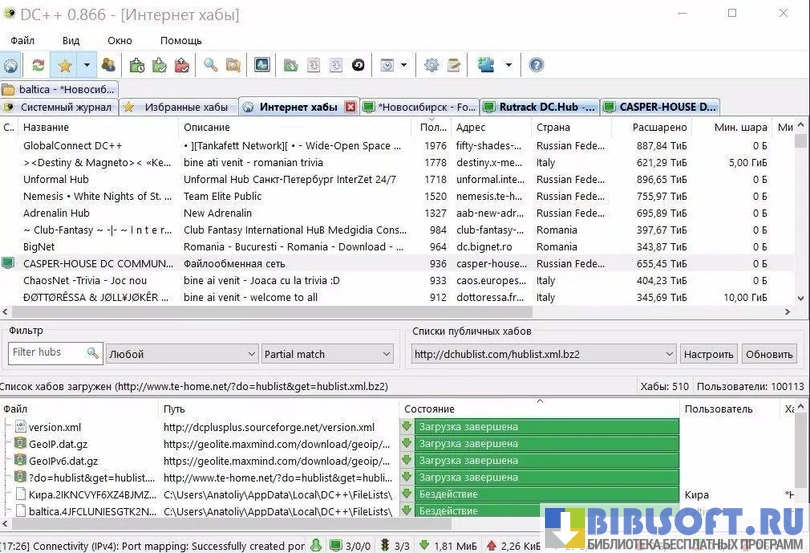
Task: Click the Public Hubs globe toolbar icon
Action: pos(11,65)
